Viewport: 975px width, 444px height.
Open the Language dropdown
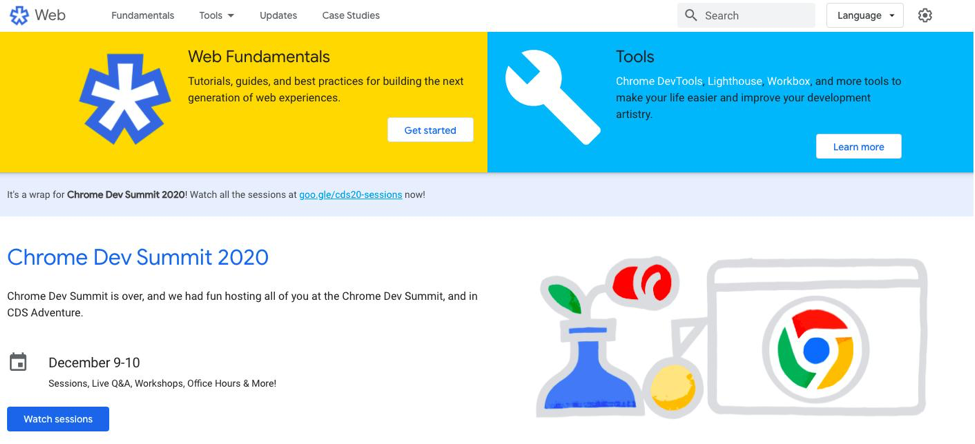(864, 16)
